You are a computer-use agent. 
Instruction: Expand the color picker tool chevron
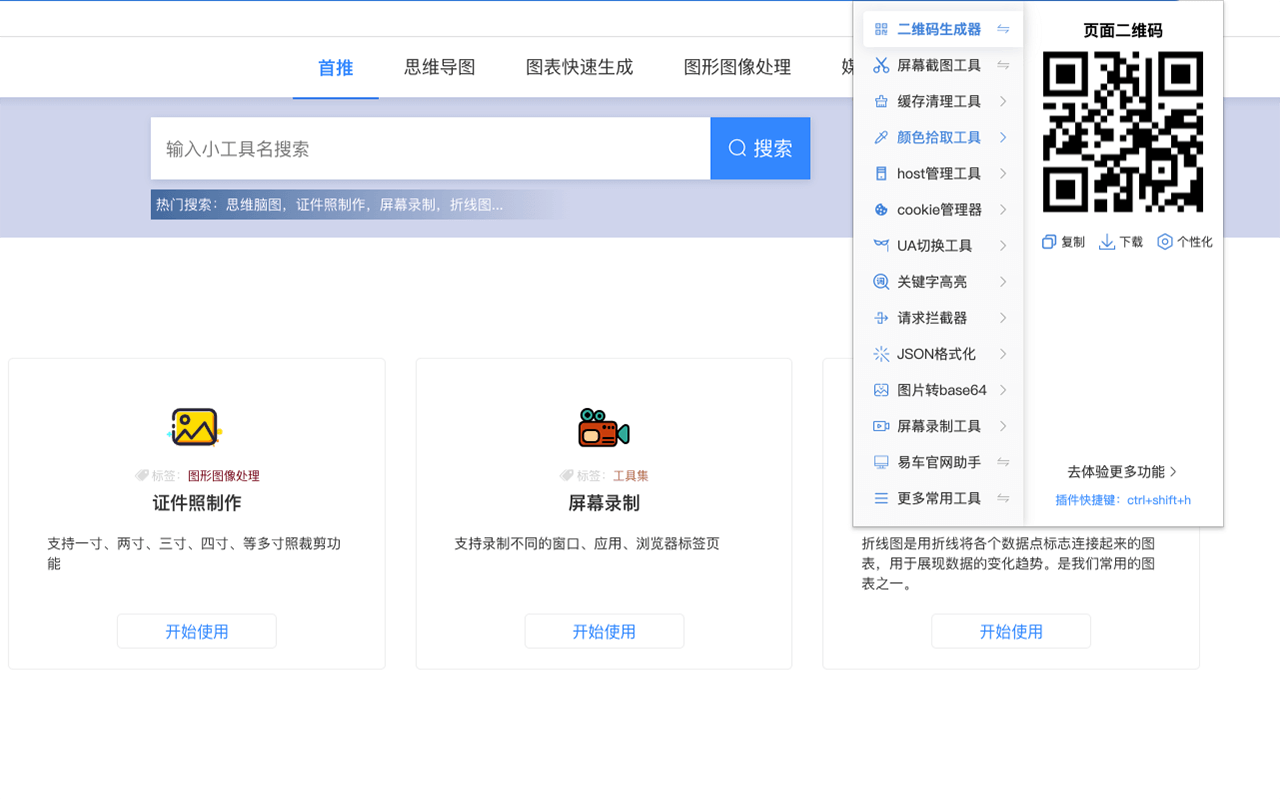[x=1003, y=137]
